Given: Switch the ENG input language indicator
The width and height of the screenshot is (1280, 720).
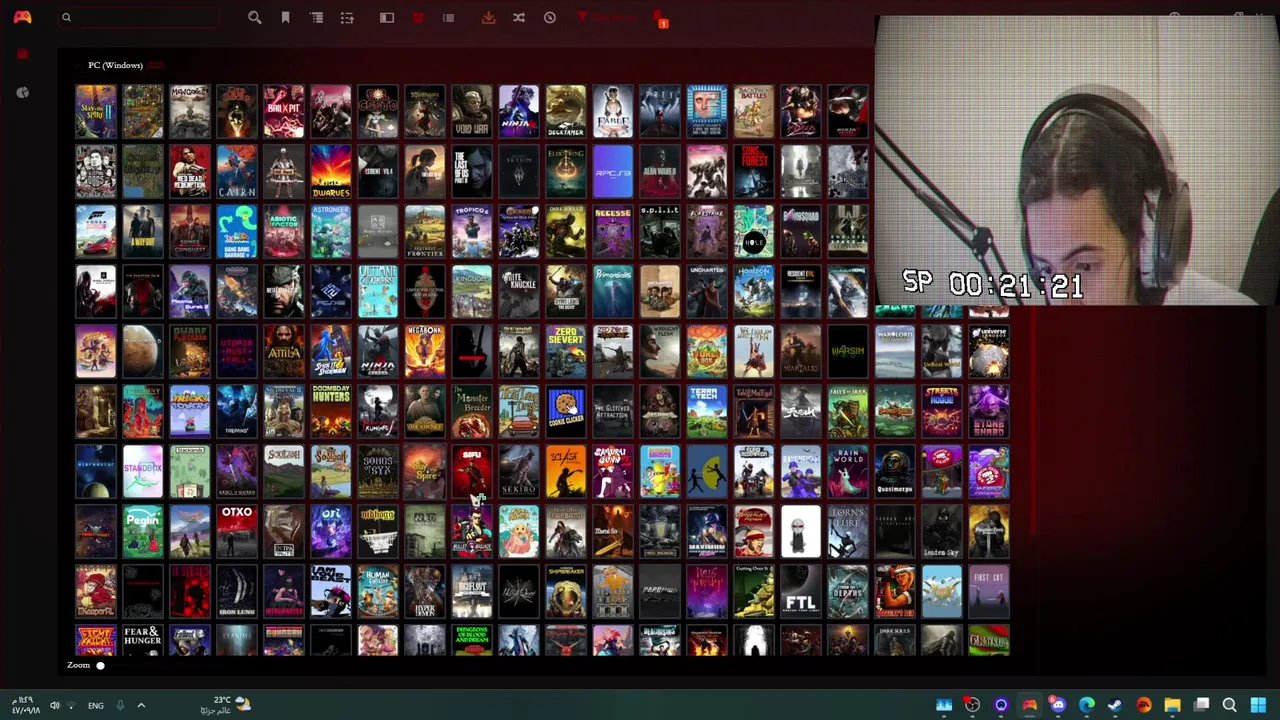Looking at the screenshot, I should 95,705.
